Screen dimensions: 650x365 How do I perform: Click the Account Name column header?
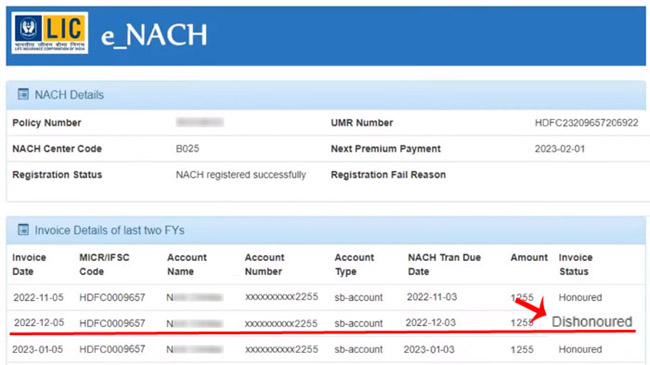point(187,264)
